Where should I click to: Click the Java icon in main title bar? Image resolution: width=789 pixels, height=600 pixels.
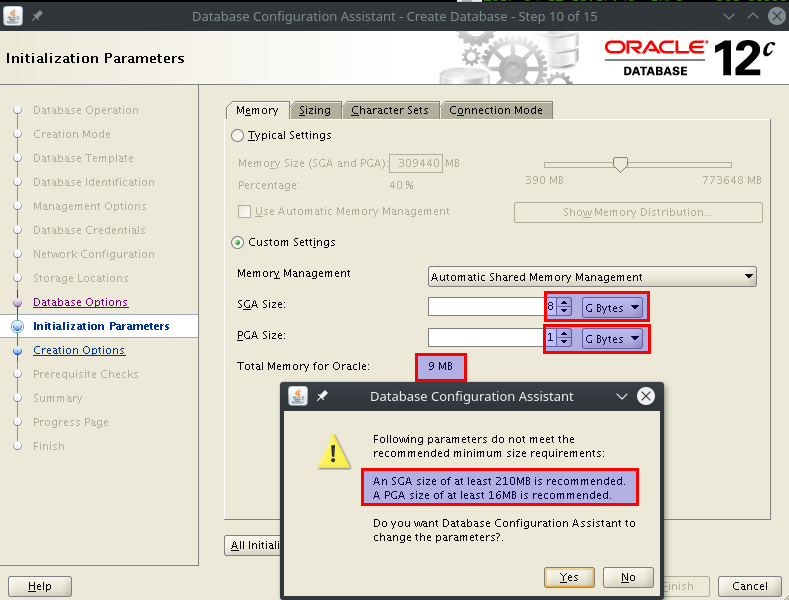pos(13,16)
